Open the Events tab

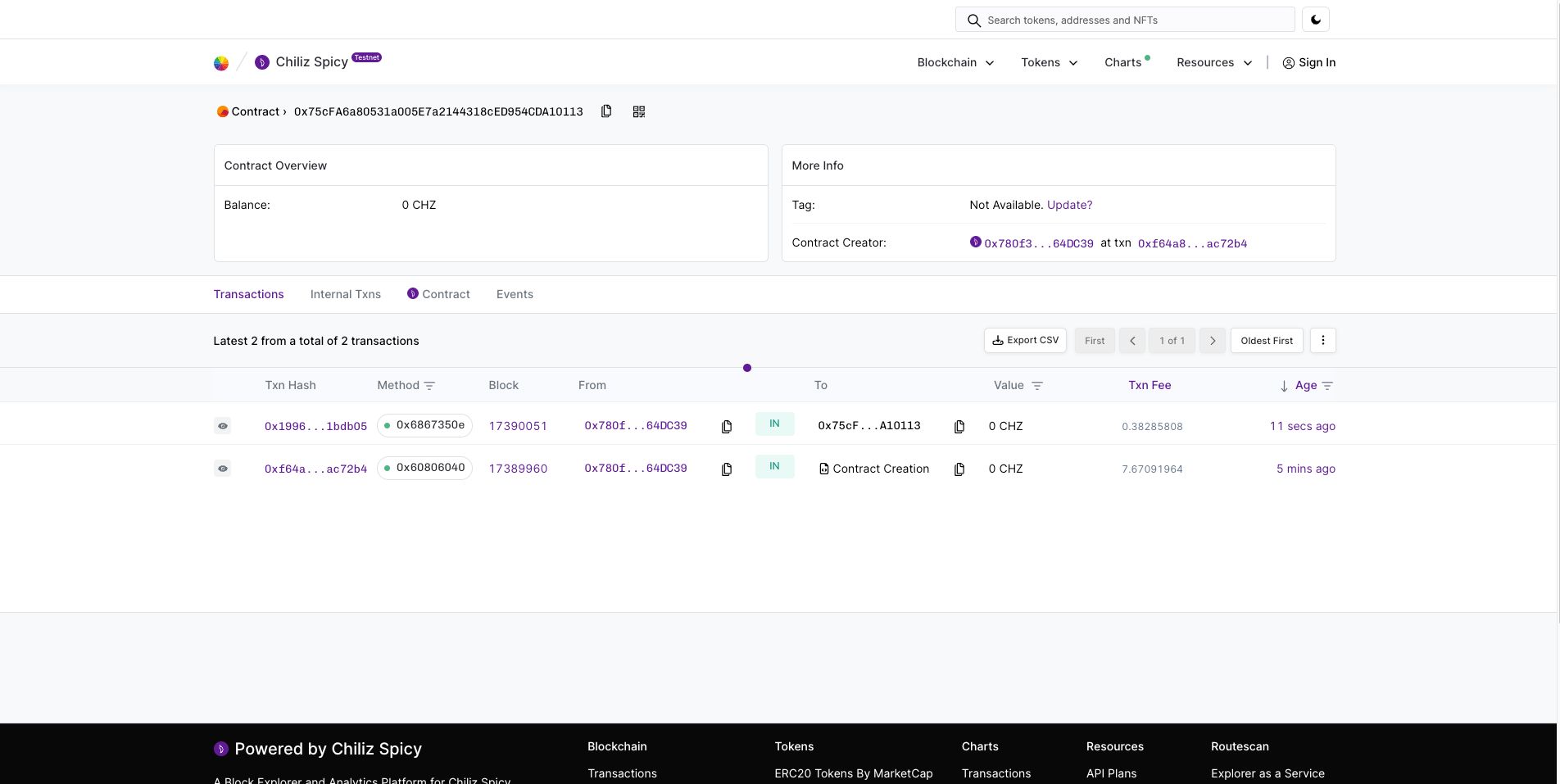point(515,294)
